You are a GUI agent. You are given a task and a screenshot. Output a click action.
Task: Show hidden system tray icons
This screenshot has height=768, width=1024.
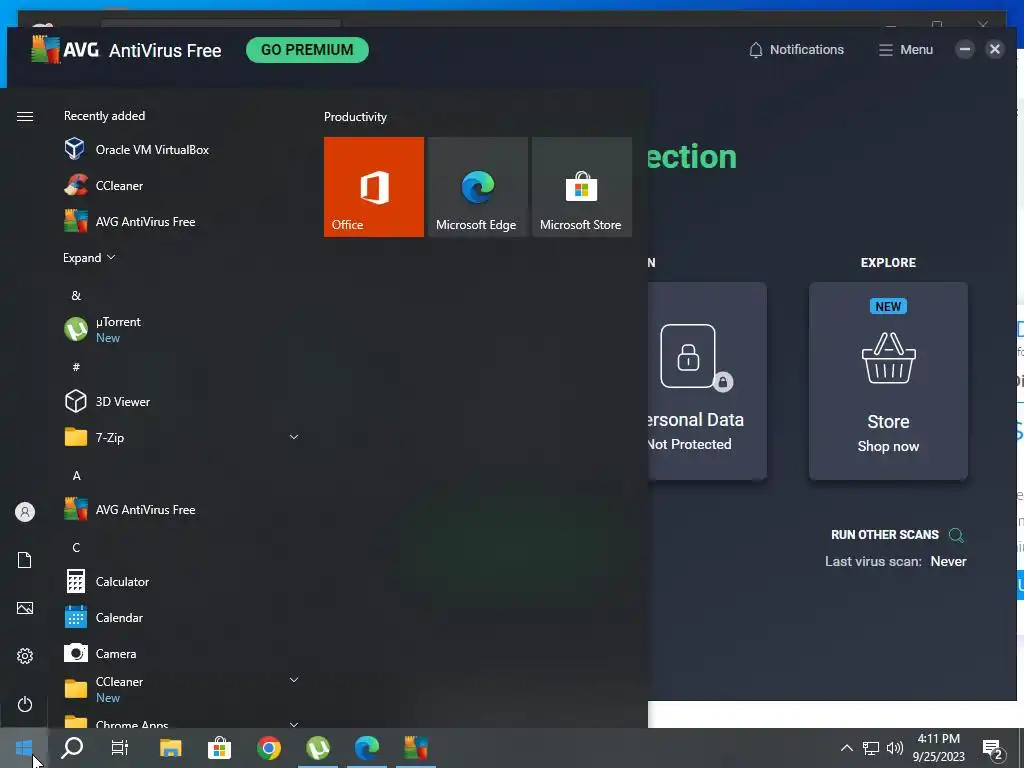(846, 748)
